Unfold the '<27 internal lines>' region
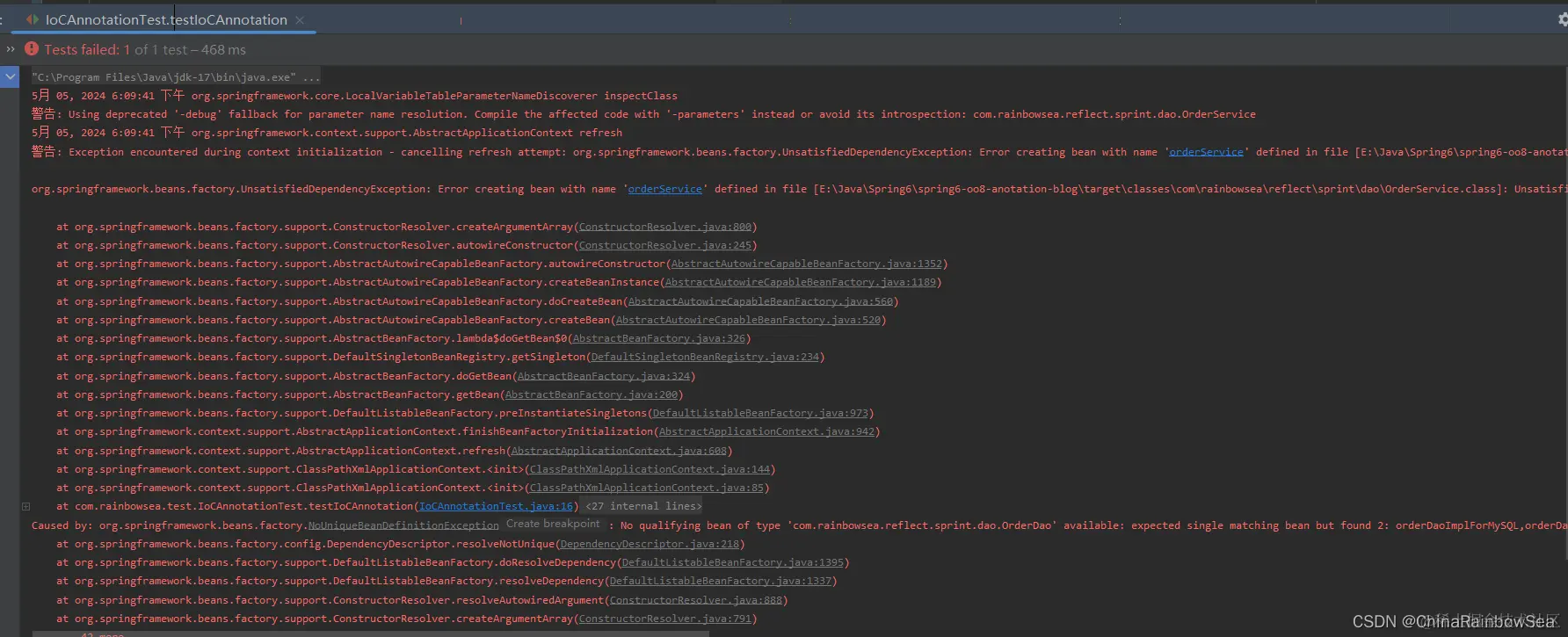 tap(644, 506)
